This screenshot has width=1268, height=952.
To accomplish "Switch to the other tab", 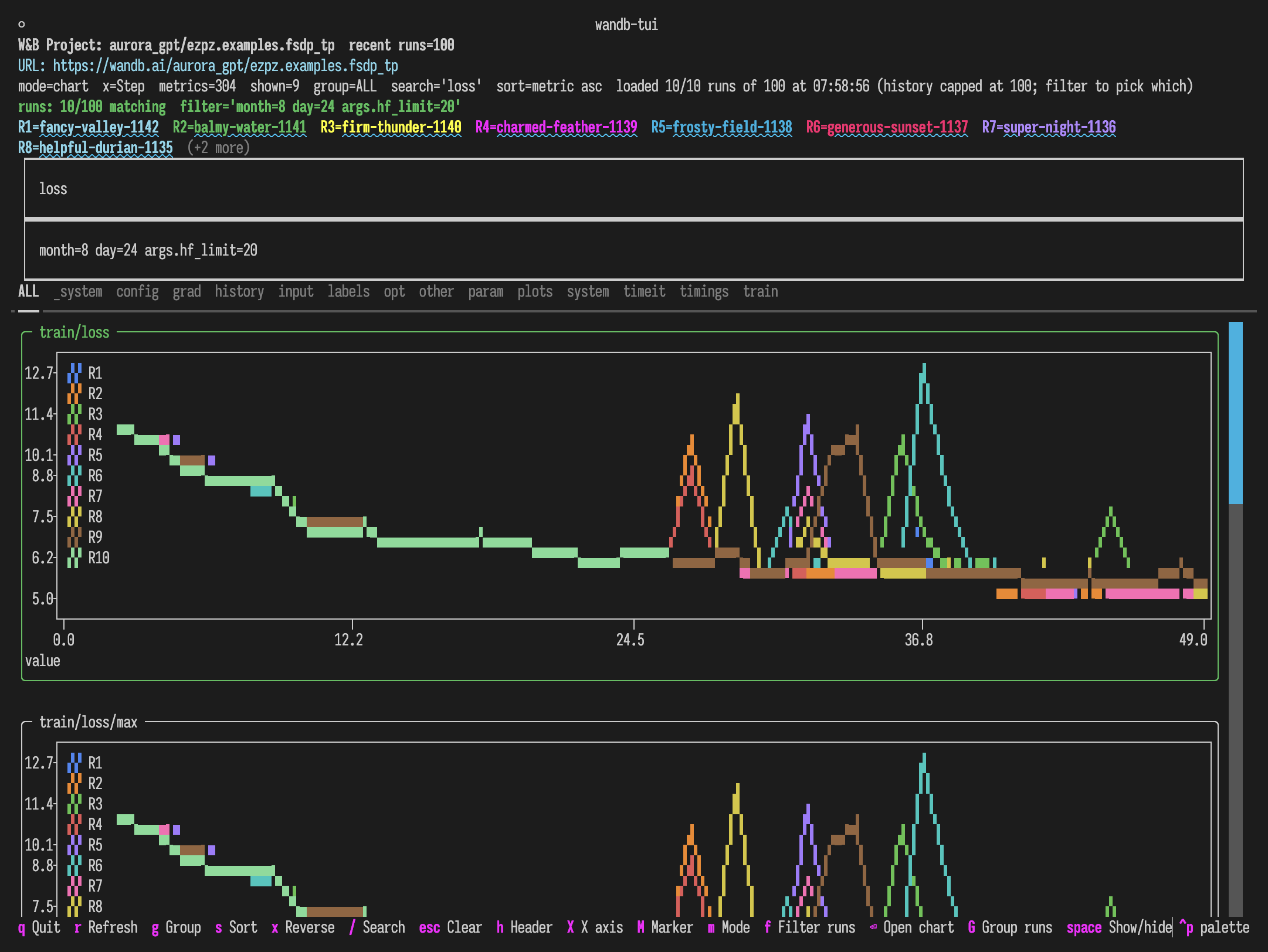I will pyautogui.click(x=436, y=291).
